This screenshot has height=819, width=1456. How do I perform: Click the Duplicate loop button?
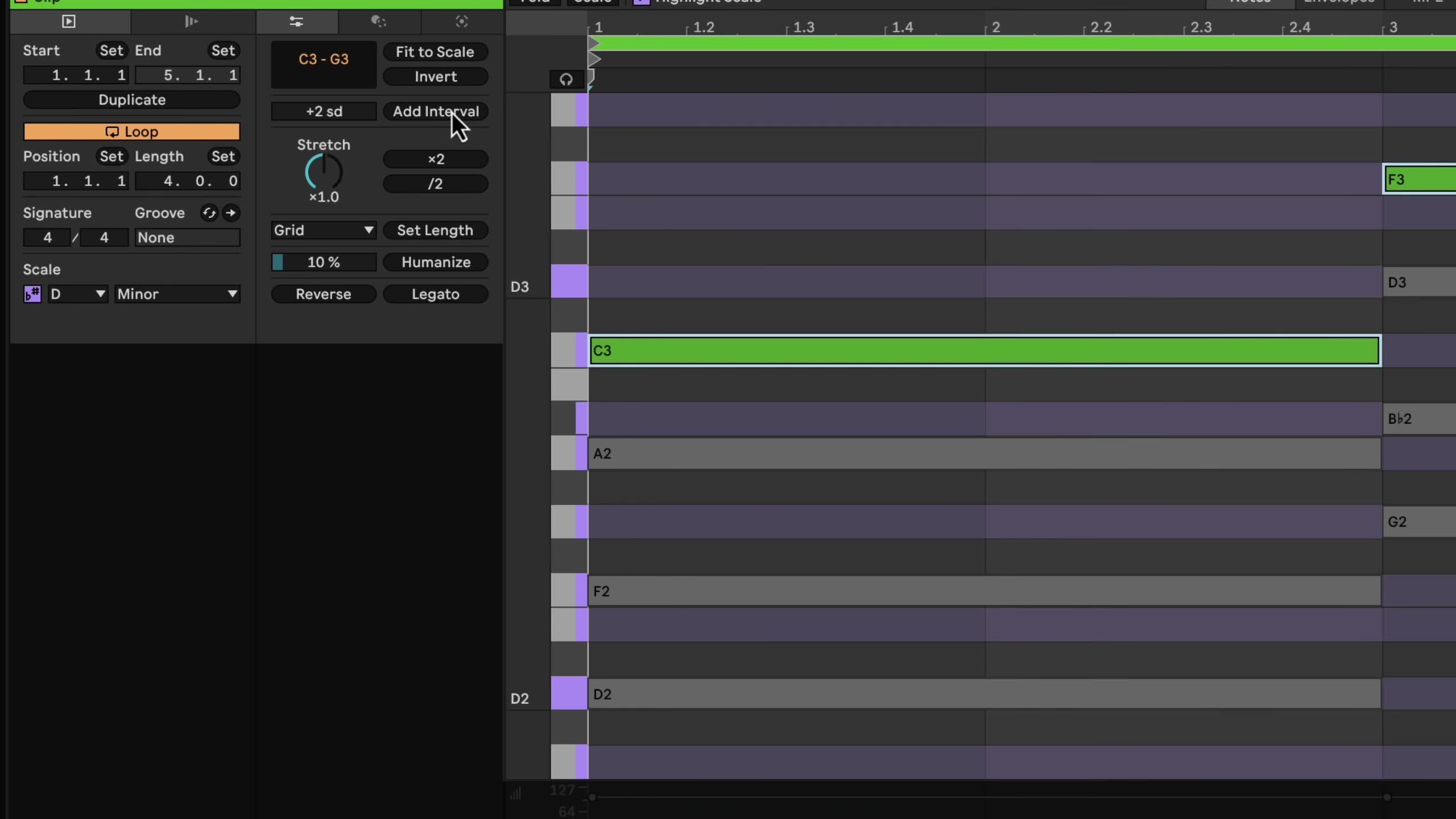pyautogui.click(x=131, y=100)
